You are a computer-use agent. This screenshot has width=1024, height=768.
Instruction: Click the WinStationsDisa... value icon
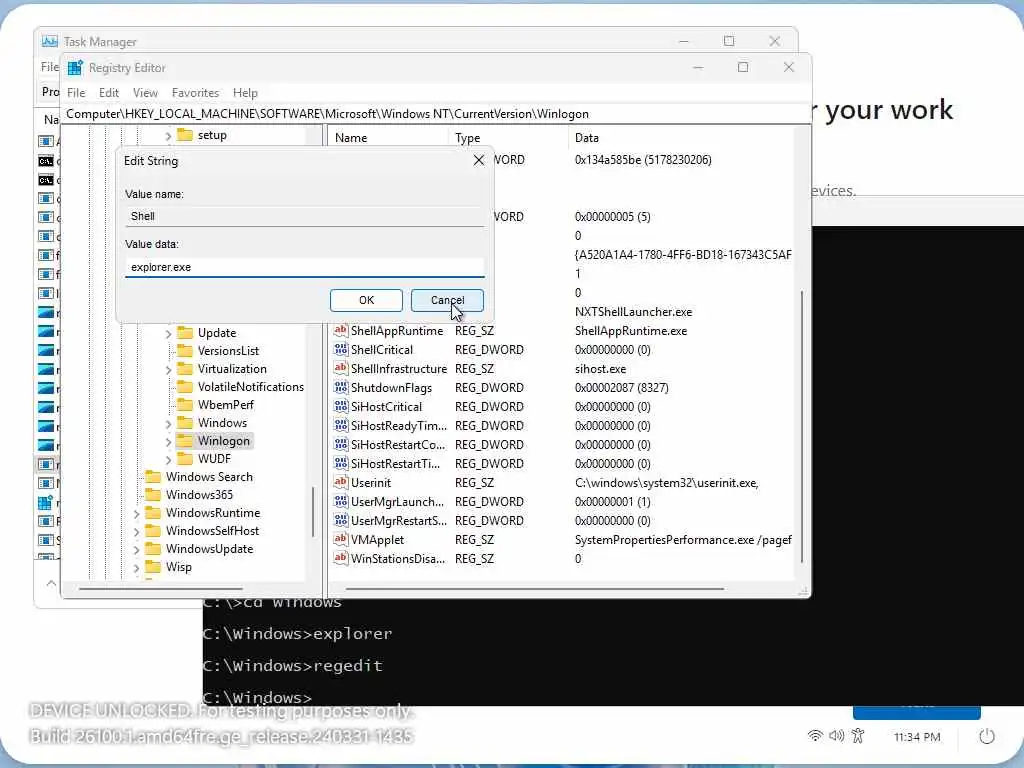coord(340,558)
